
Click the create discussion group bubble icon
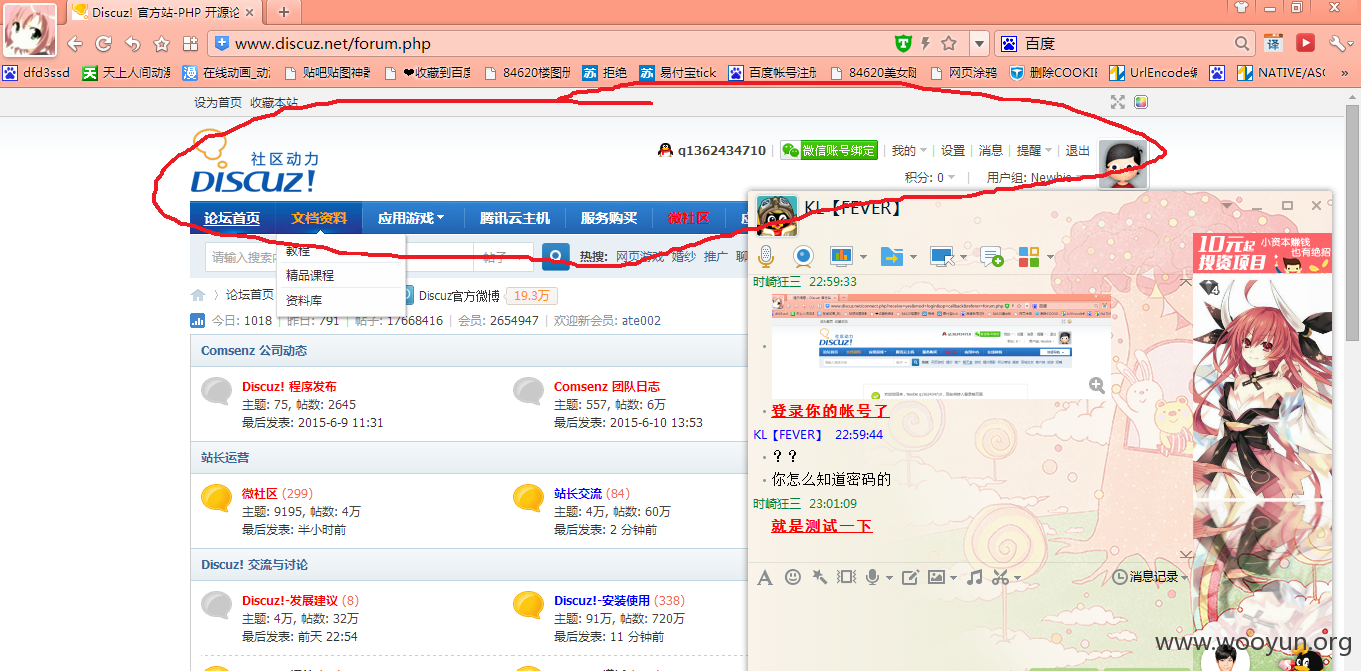pyautogui.click(x=991, y=257)
